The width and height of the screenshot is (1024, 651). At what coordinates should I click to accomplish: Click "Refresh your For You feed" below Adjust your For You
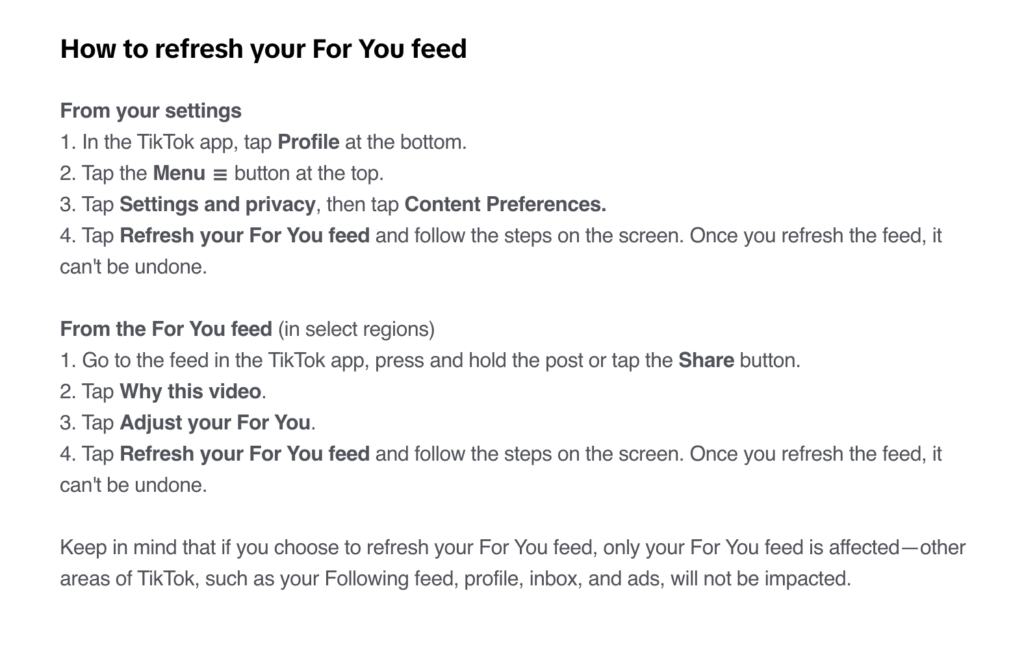point(244,454)
